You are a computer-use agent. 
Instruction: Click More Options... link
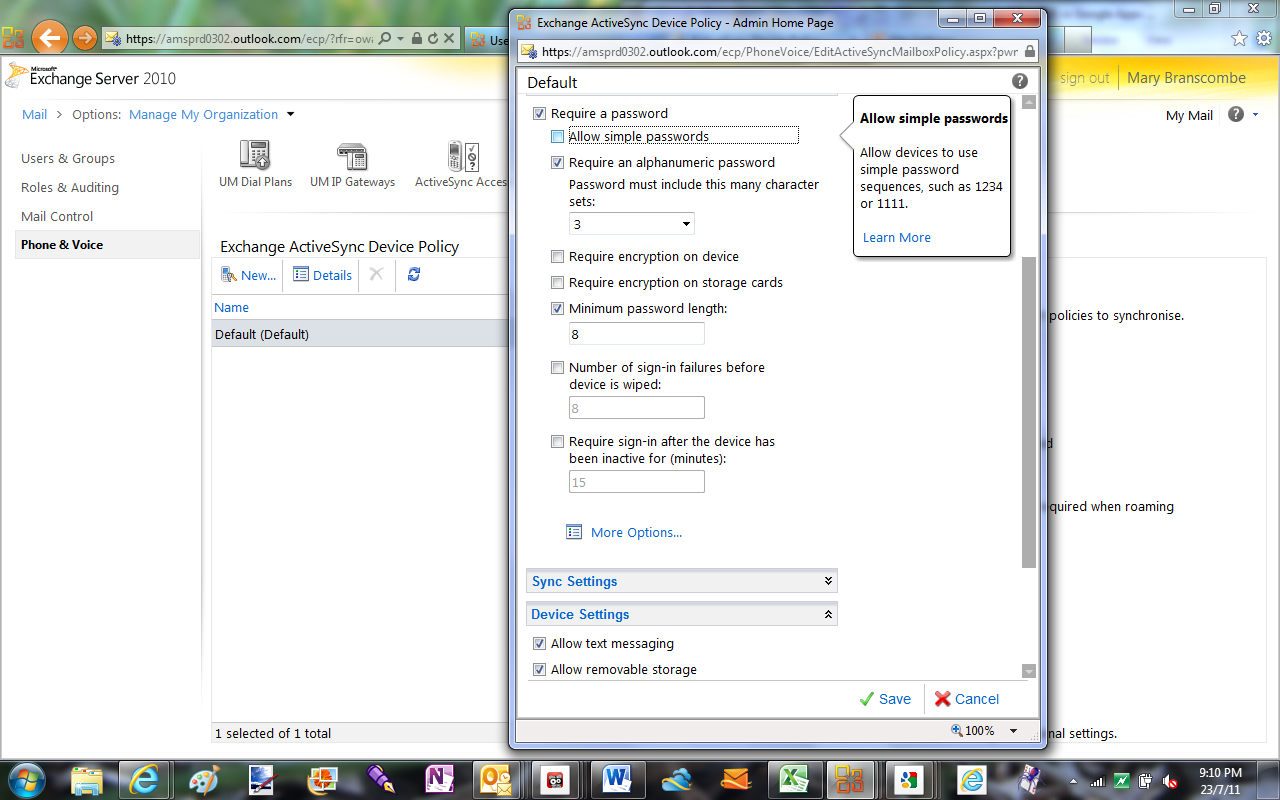click(637, 532)
